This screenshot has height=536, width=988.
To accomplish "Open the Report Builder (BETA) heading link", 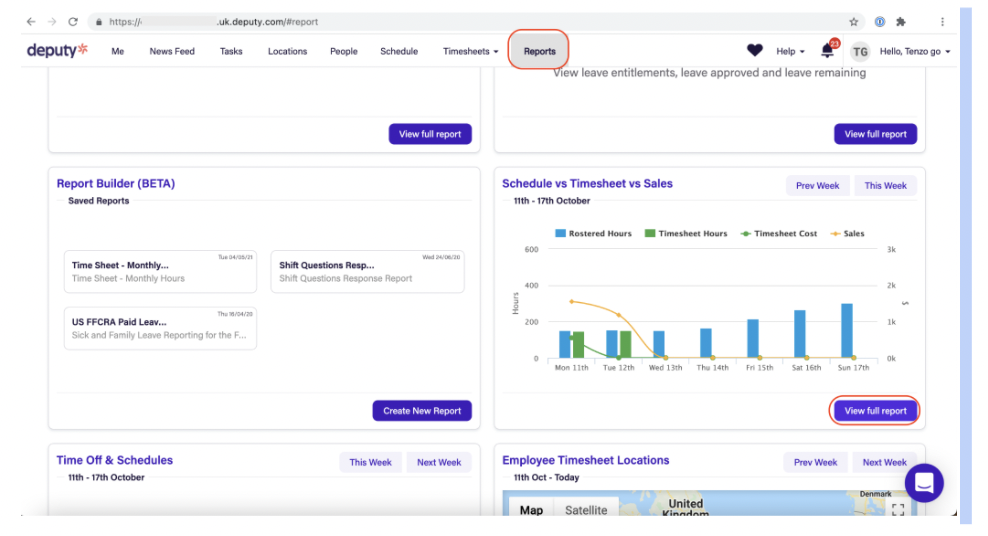I will coord(116,183).
